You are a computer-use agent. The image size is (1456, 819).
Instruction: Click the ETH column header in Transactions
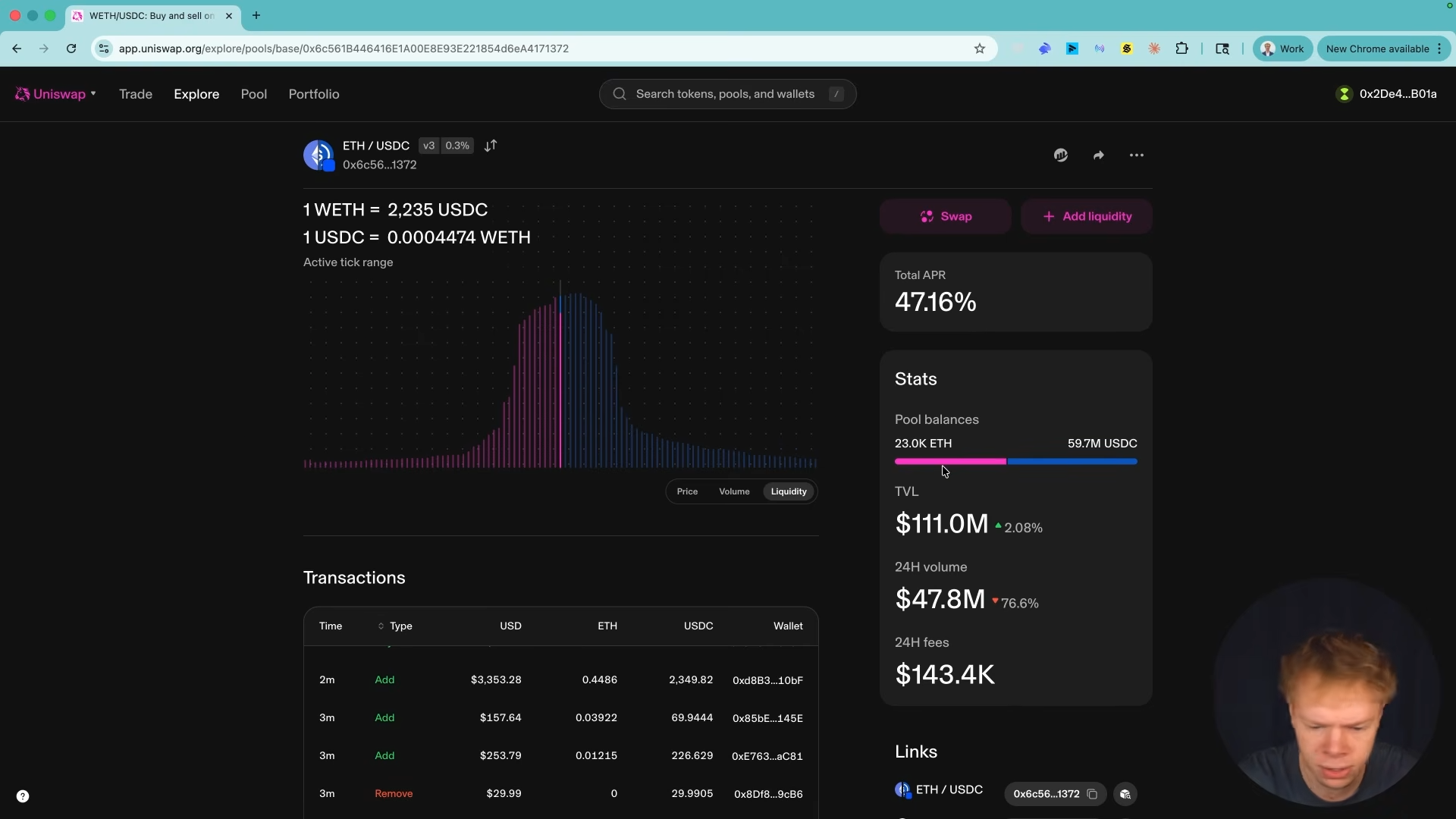pos(607,626)
